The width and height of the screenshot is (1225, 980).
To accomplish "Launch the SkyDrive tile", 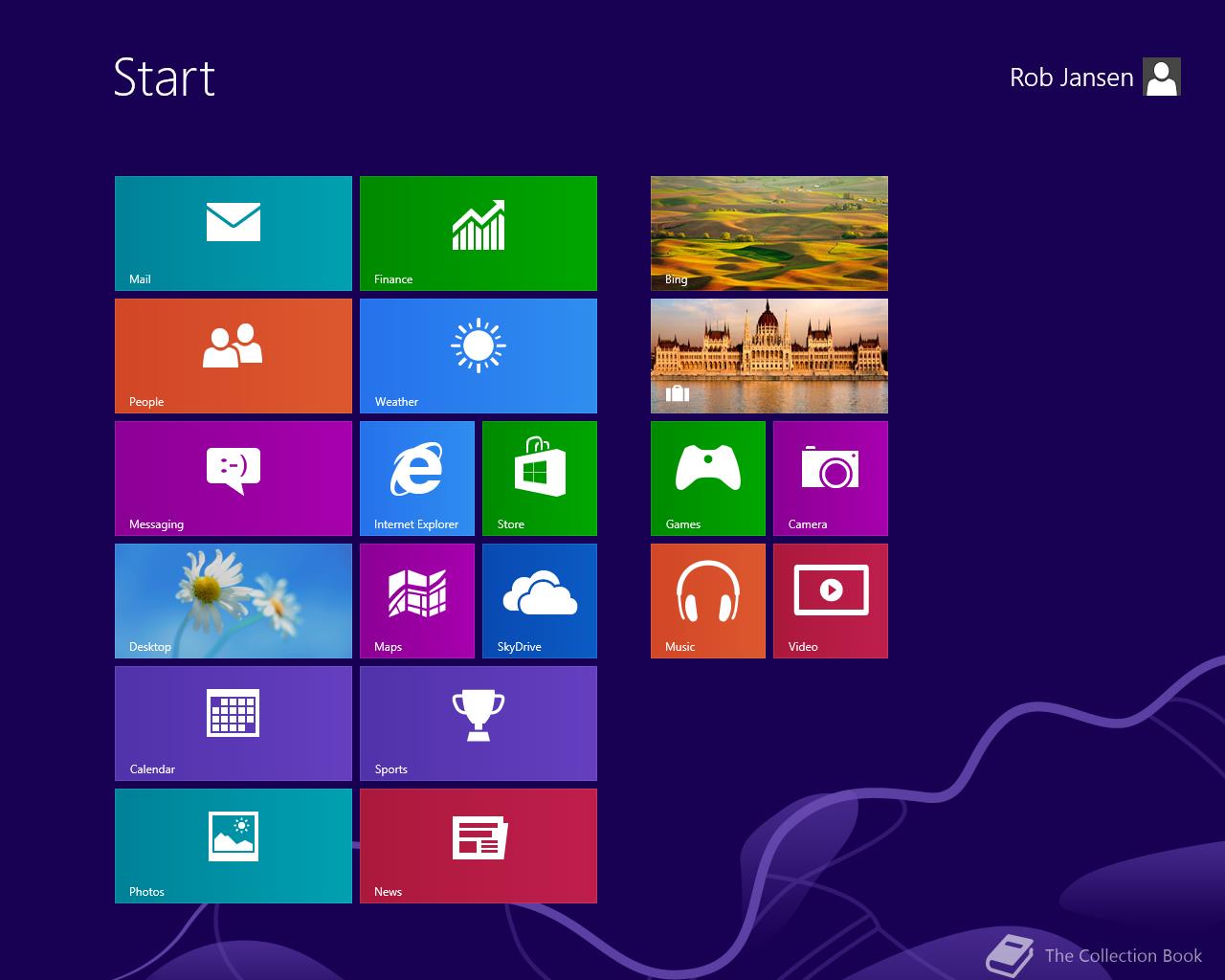I will pos(540,601).
